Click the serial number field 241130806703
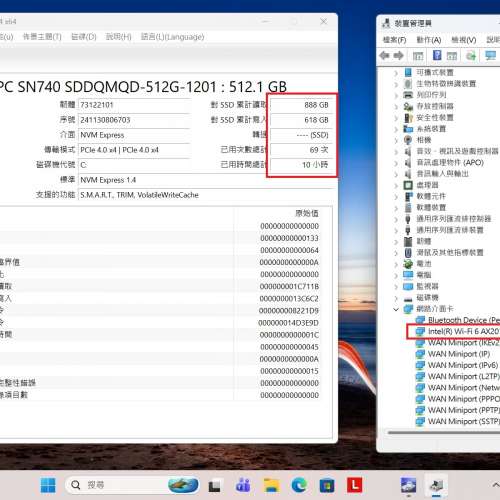This screenshot has height=500, width=500. pyautogui.click(x=134, y=120)
